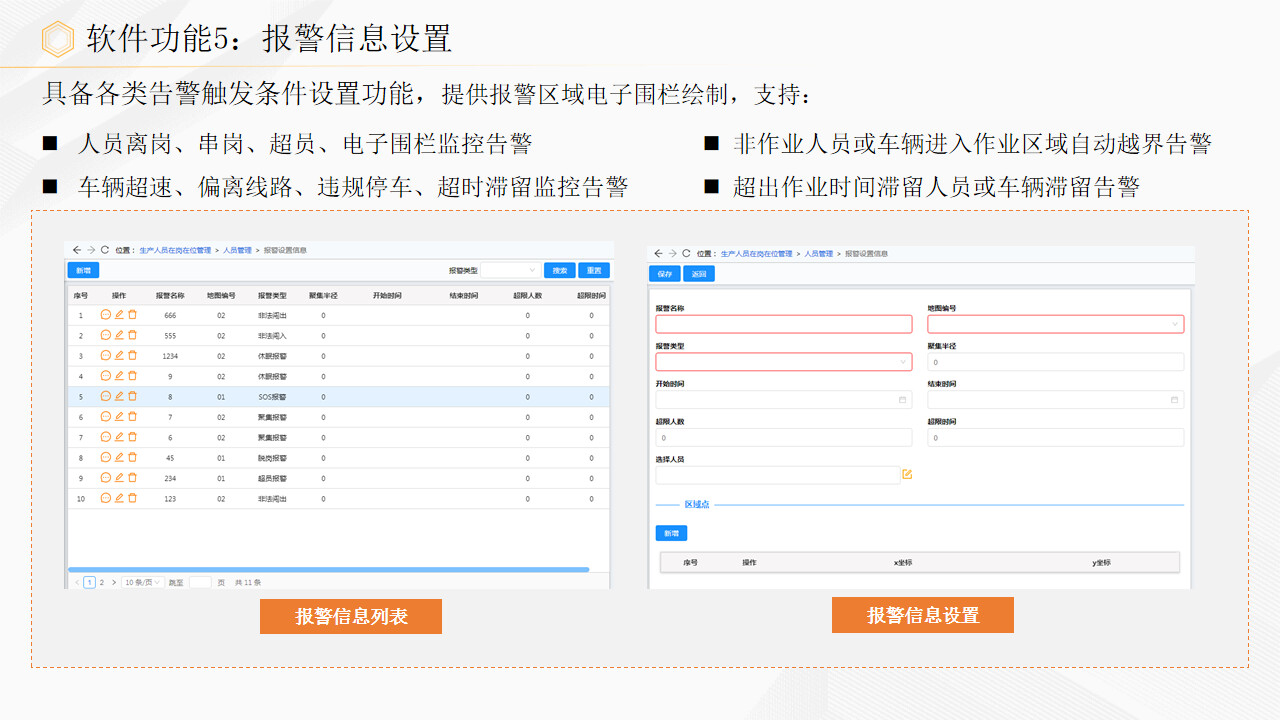Edit the row 7 alarm
This screenshot has width=1280, height=720.
click(x=119, y=437)
